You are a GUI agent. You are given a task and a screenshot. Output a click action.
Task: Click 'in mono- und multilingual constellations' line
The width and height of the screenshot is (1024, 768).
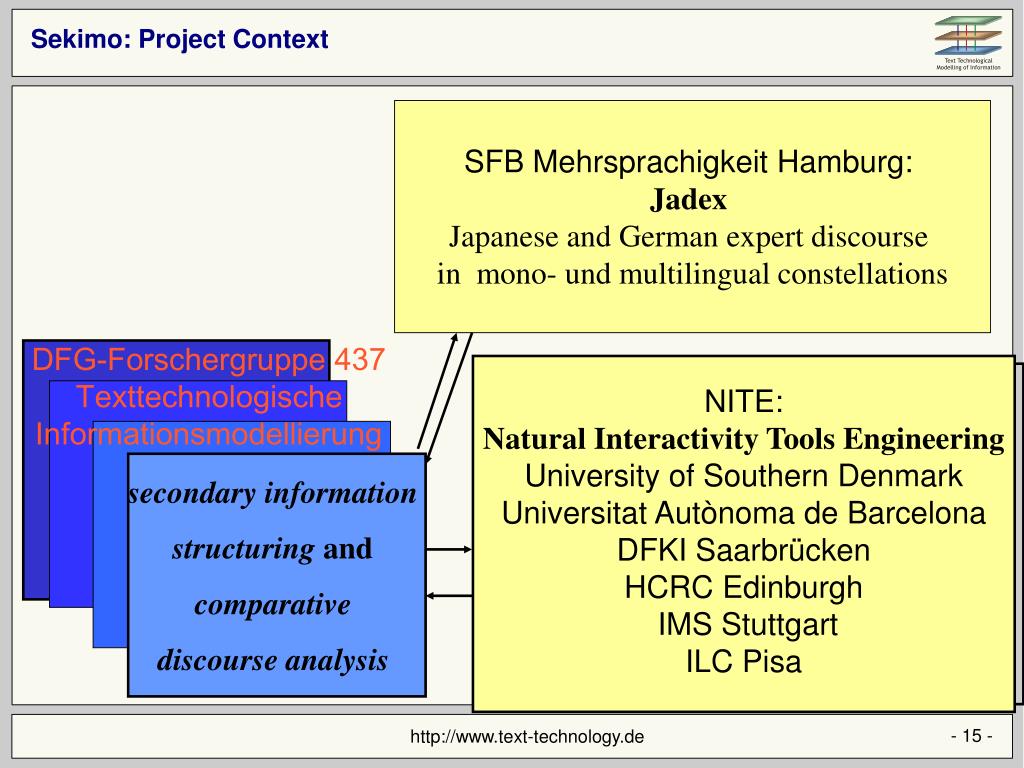click(692, 274)
